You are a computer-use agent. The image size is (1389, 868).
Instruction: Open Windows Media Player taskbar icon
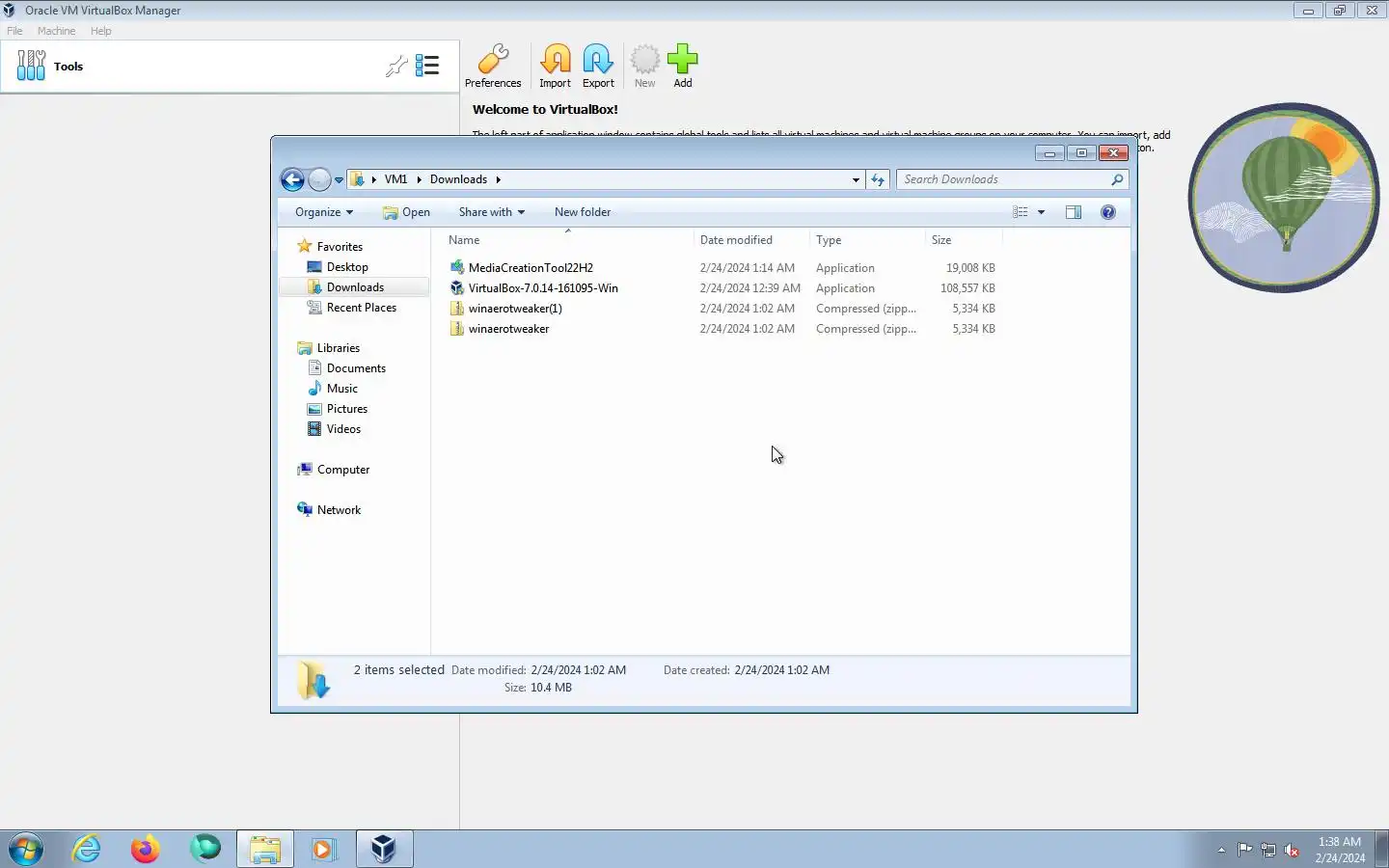[x=323, y=849]
